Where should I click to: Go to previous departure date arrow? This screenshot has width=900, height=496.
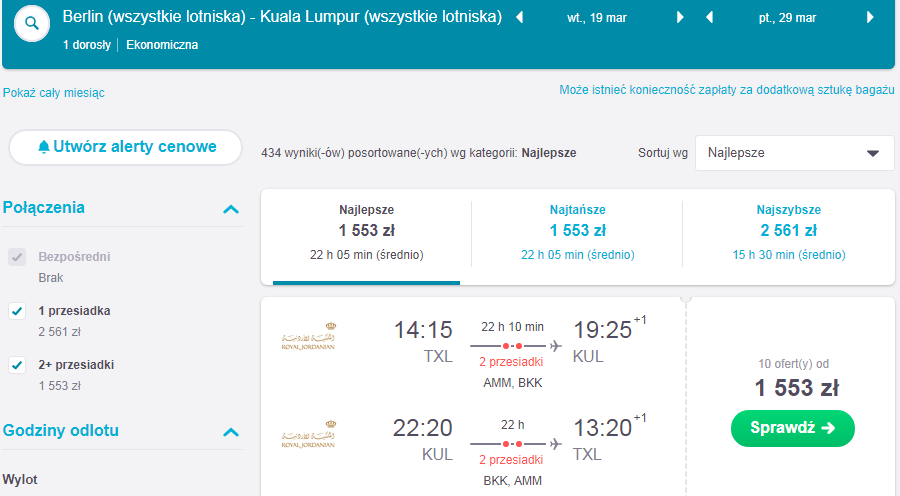(x=520, y=17)
